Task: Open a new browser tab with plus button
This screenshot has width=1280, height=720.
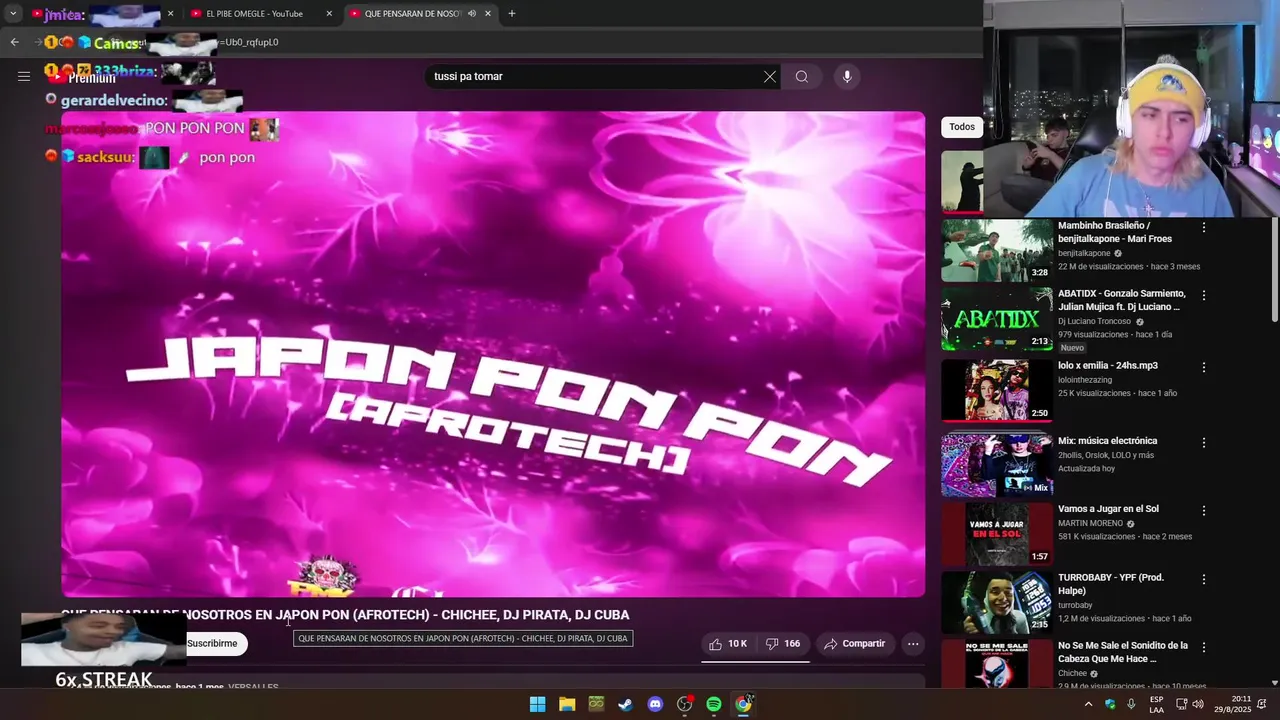Action: 512,14
